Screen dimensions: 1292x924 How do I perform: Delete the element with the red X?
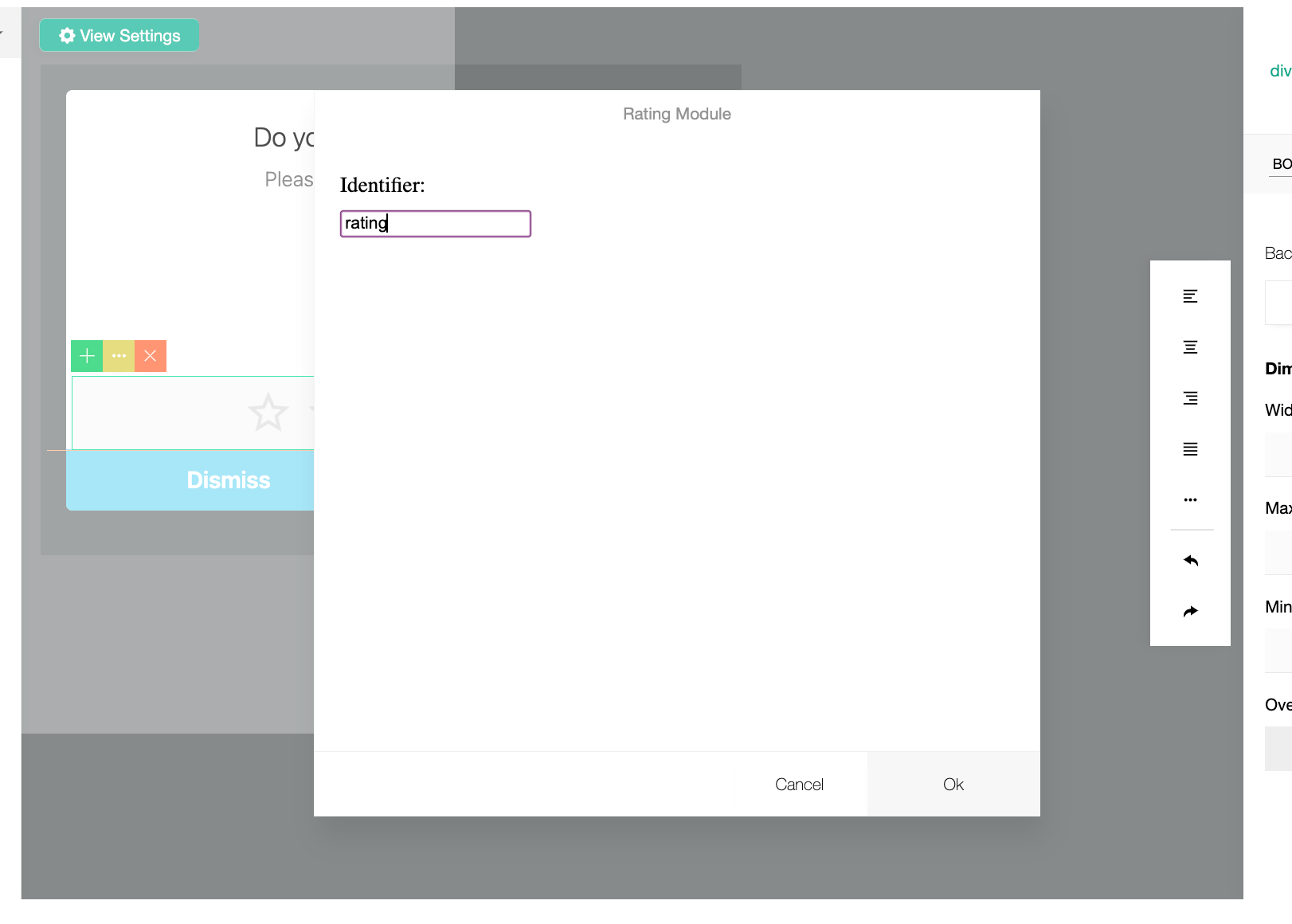coord(151,356)
